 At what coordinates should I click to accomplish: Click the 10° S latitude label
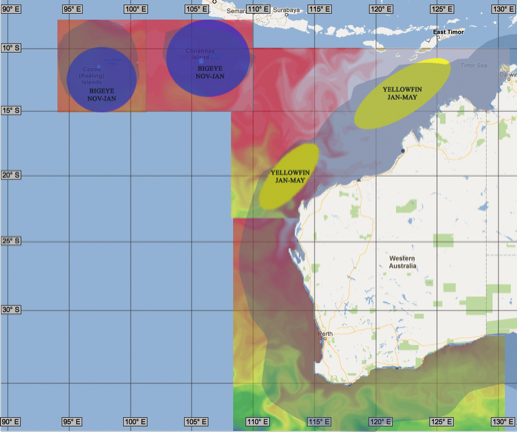coord(11,48)
